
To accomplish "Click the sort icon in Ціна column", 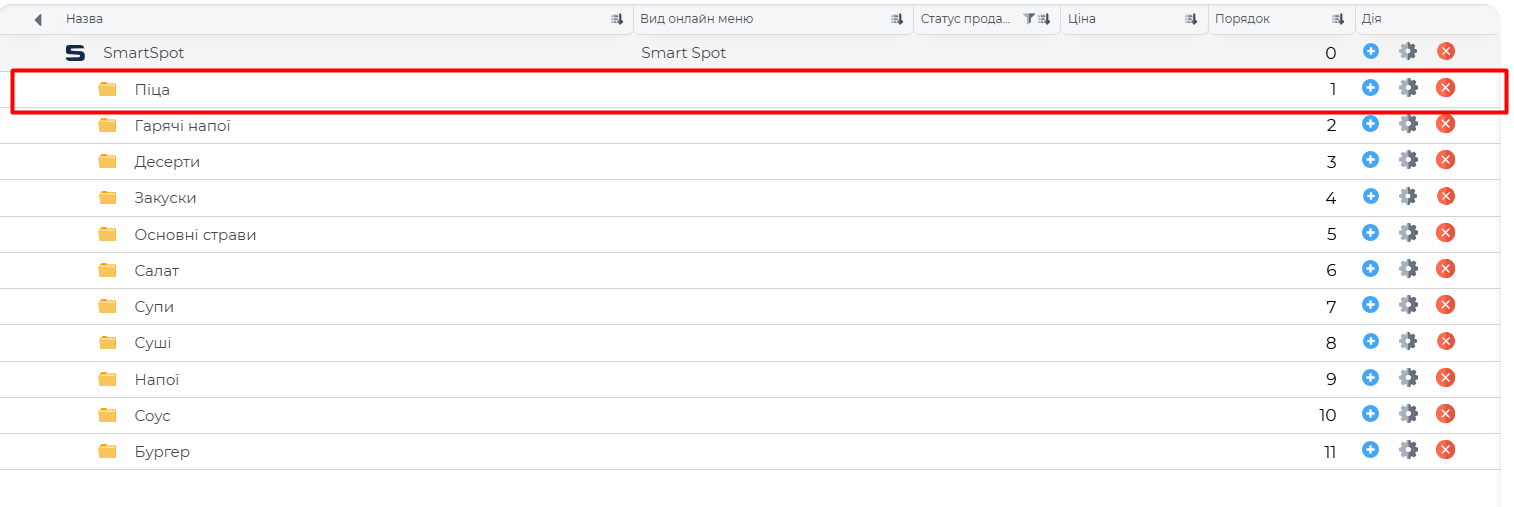I will click(x=1191, y=19).
